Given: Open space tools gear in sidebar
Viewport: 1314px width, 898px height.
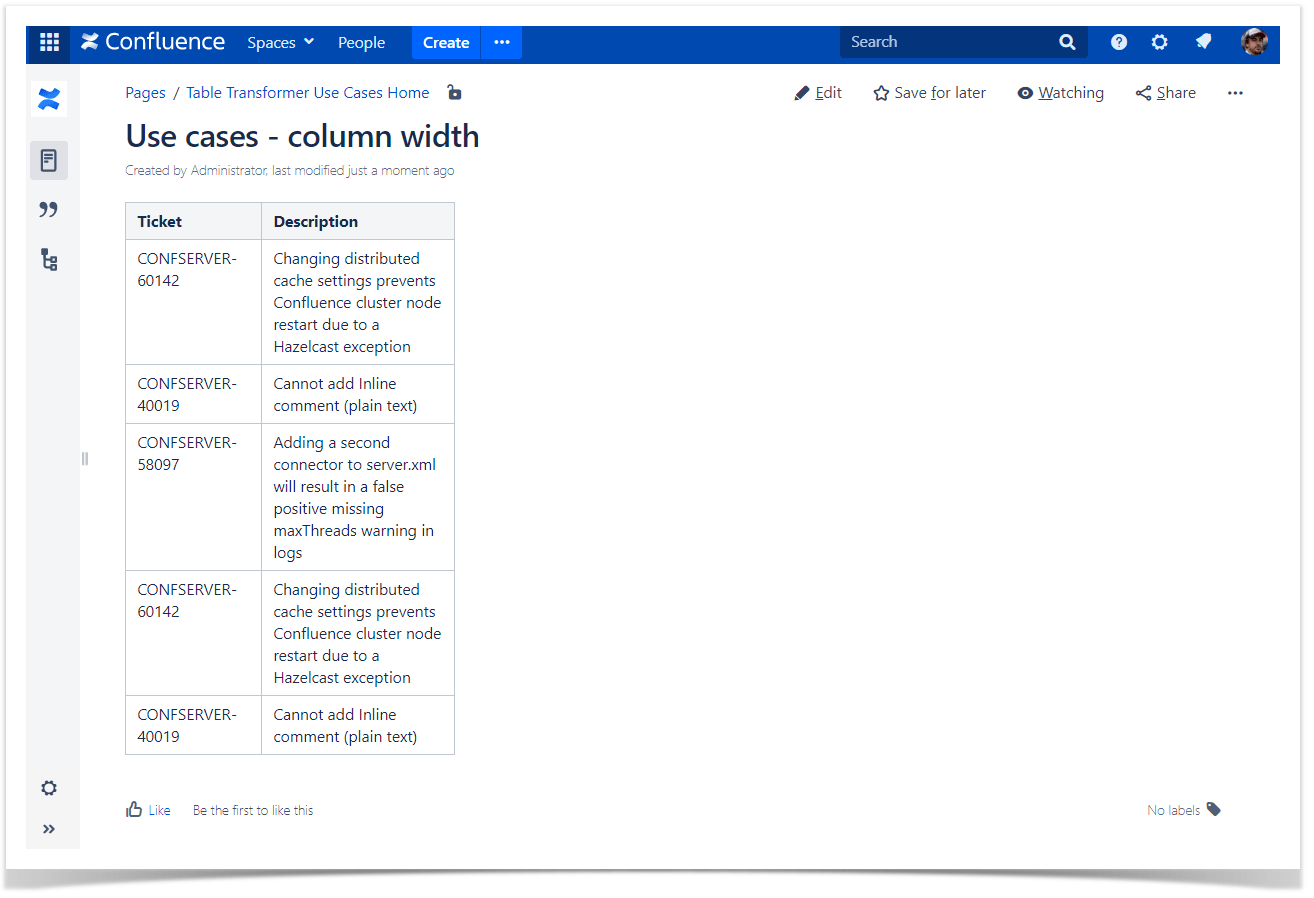Looking at the screenshot, I should click(49, 788).
